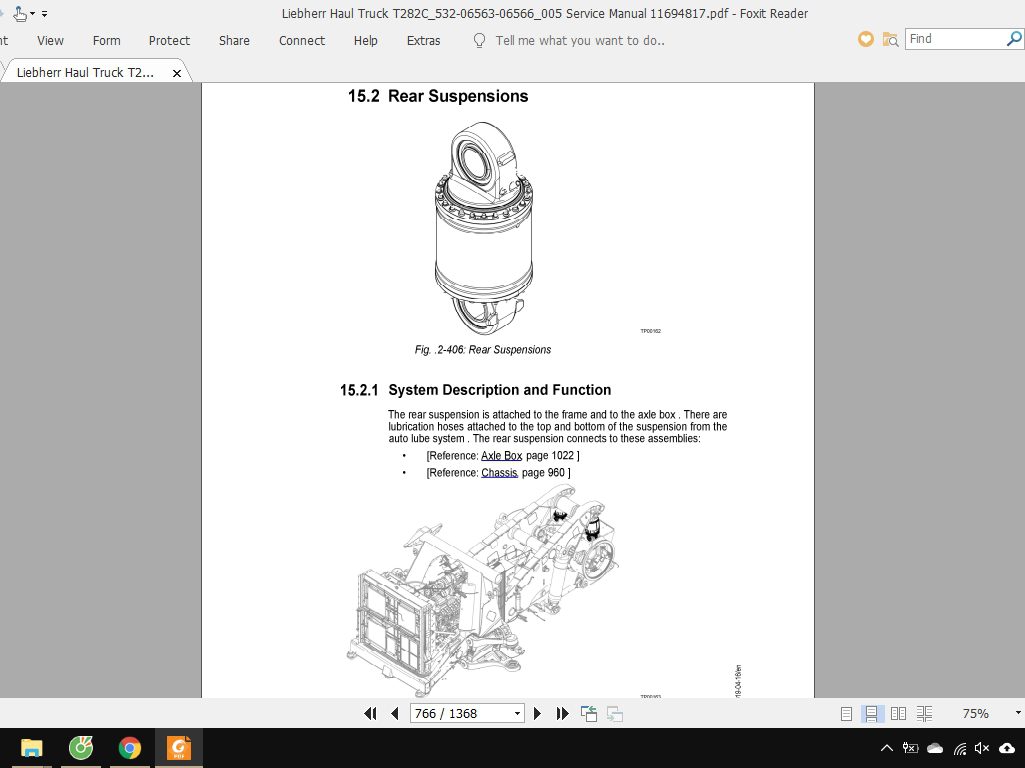Click the previous view icon in status bar
Image resolution: width=1025 pixels, height=768 pixels.
589,714
